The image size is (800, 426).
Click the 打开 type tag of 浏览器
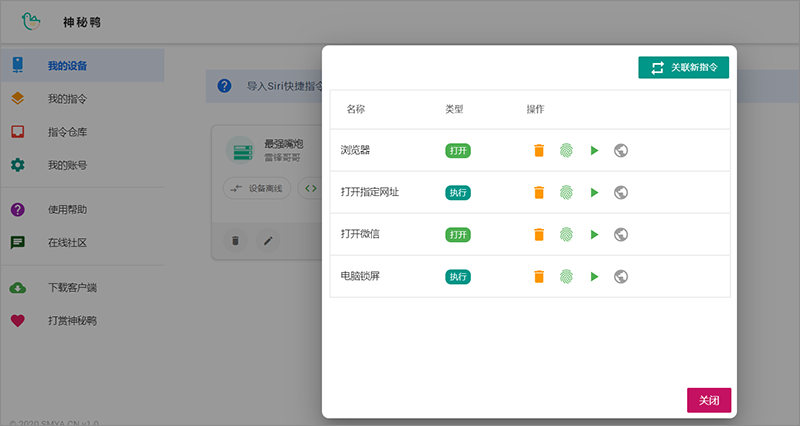pos(458,151)
